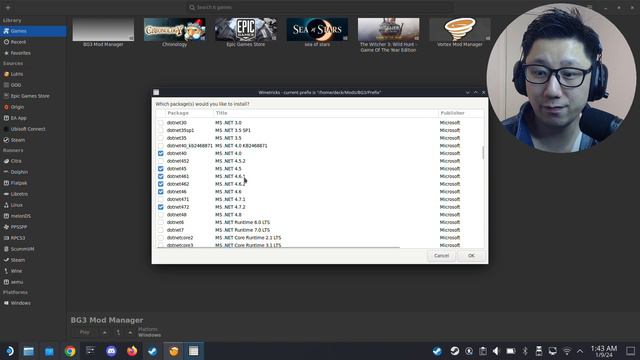Click the Winetricks vertical scrollbar handle

coord(483,153)
